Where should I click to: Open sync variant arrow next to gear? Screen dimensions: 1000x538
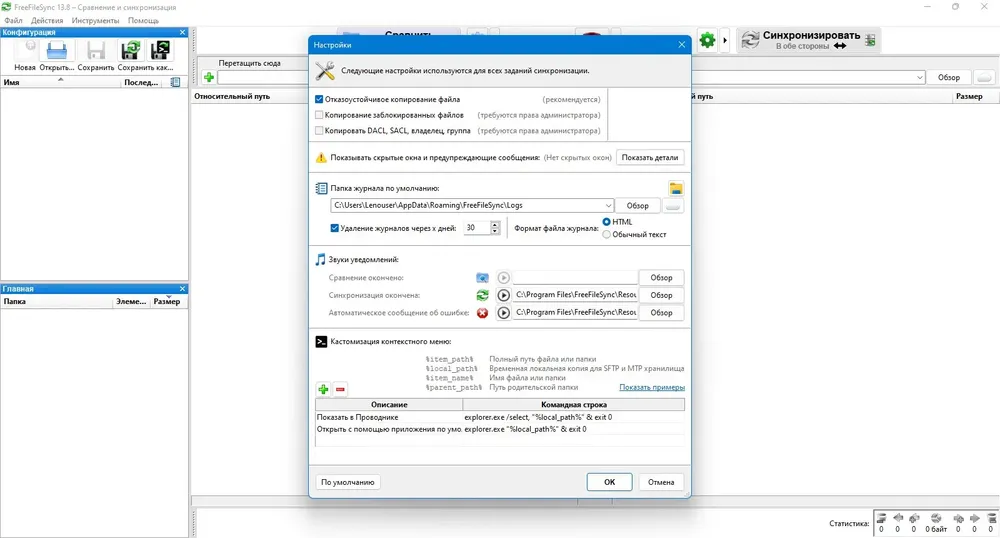click(x=724, y=40)
